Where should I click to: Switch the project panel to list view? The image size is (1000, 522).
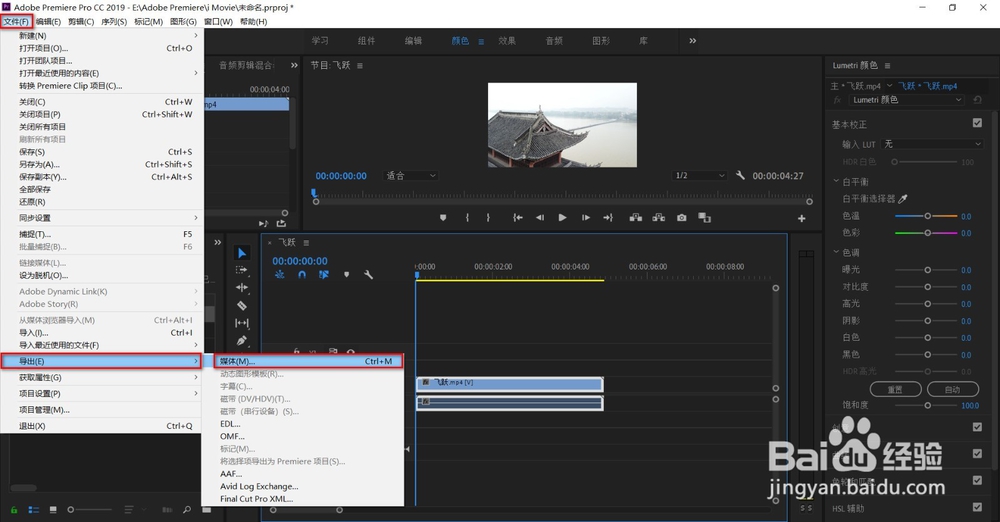34,509
